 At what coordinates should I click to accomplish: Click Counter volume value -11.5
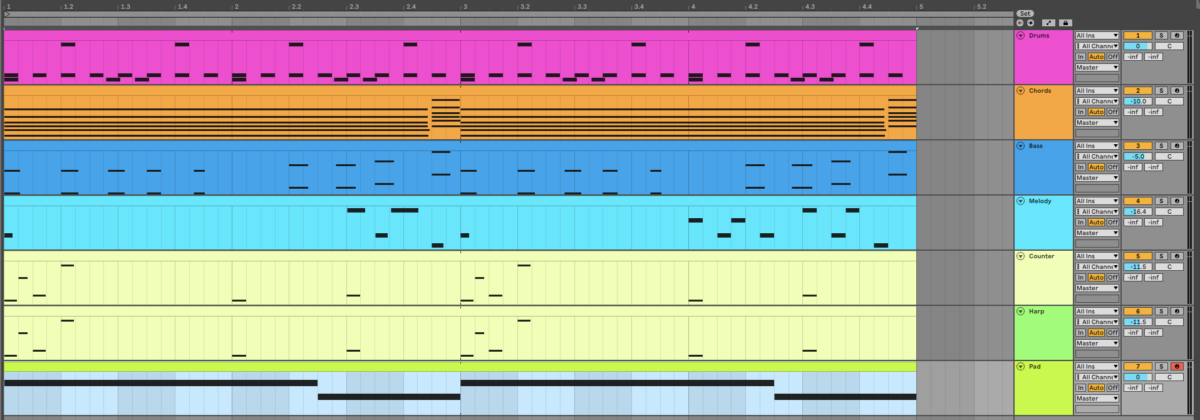(x=1138, y=267)
